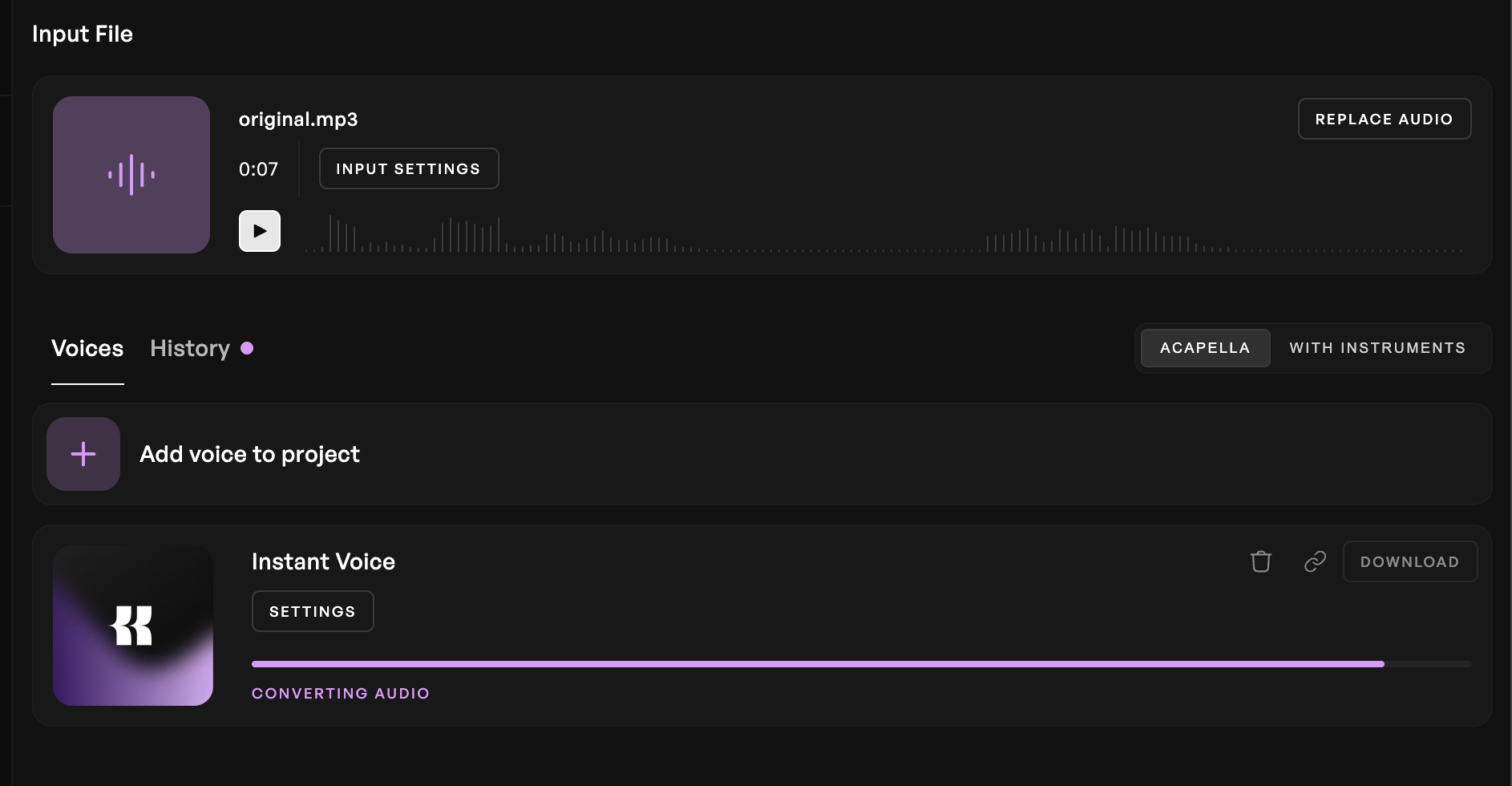Click the CONVERTING AUDIO status text
This screenshot has width=1512, height=786.
tap(341, 693)
